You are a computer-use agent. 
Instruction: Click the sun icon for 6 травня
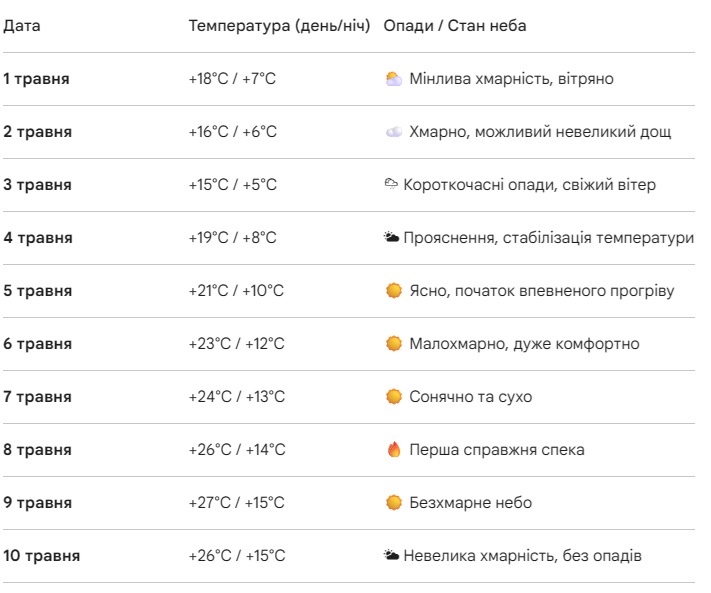tap(394, 344)
